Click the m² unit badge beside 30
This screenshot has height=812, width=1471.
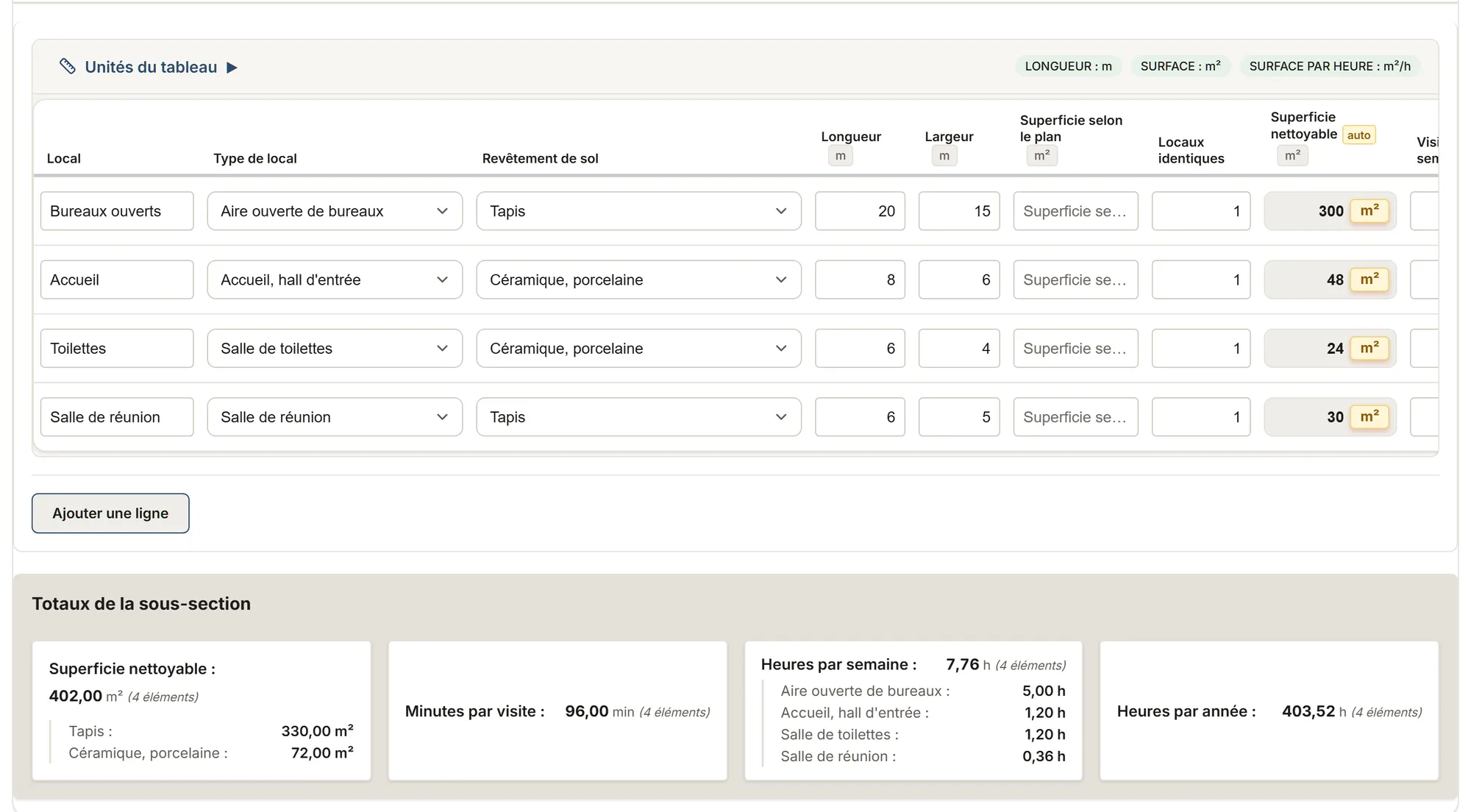[x=1370, y=417]
